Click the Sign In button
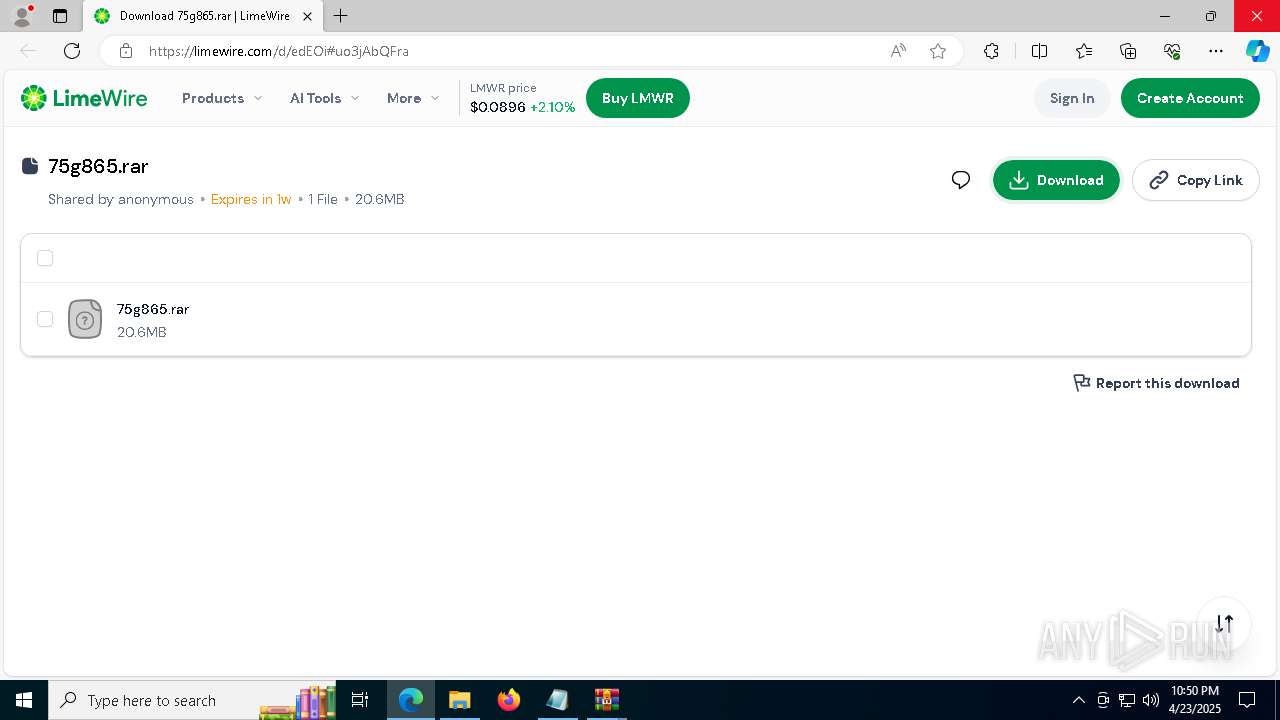The height and width of the screenshot is (720, 1280). tap(1072, 98)
